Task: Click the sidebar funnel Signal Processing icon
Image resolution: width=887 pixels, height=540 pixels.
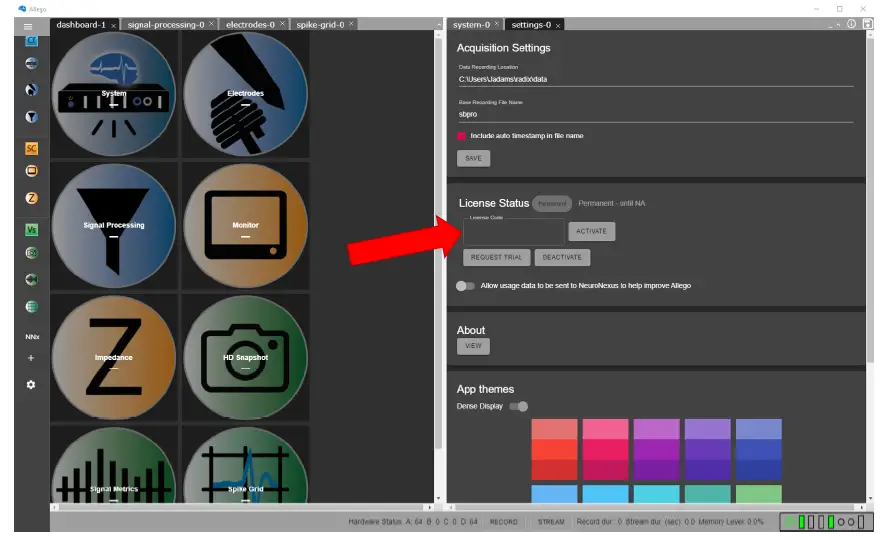Action: pyautogui.click(x=32, y=116)
